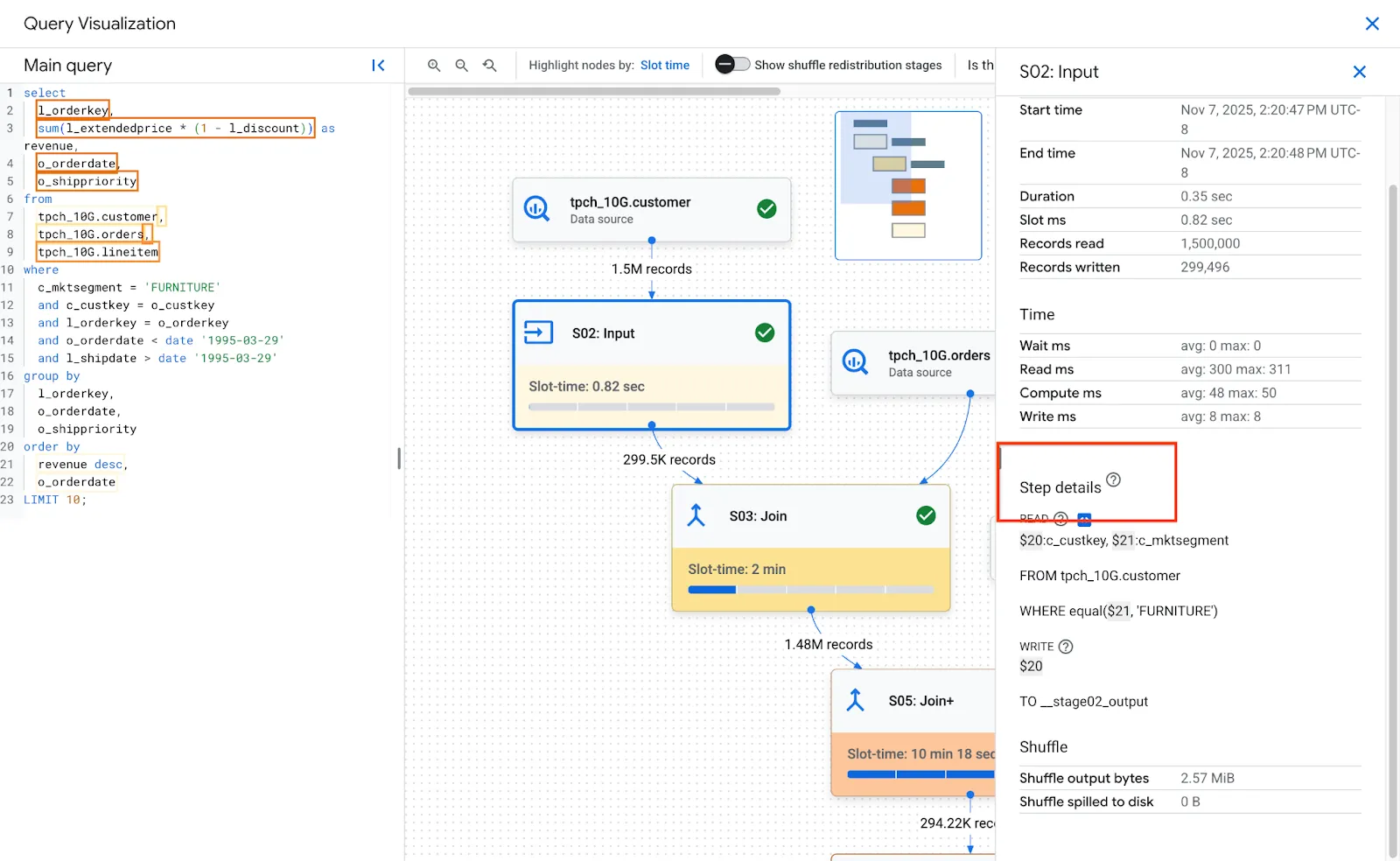This screenshot has height=861, width=1400.
Task: Select the join icon on the S03 node
Action: pos(696,515)
